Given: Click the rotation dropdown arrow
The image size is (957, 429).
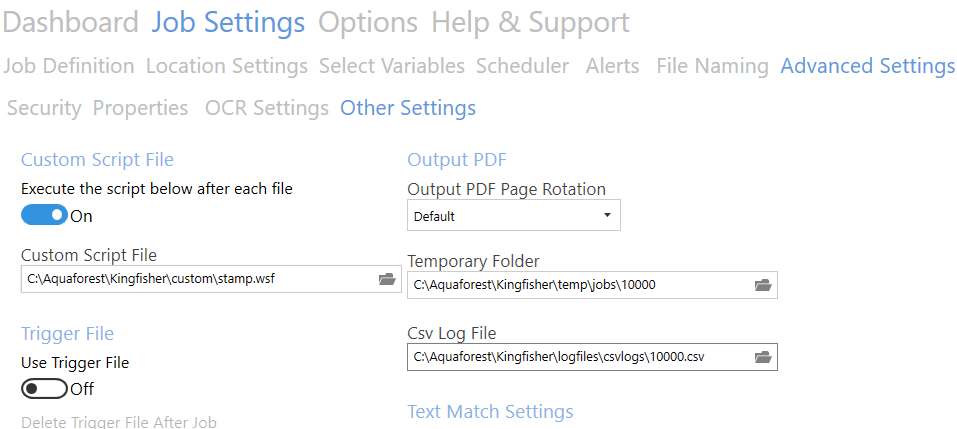Looking at the screenshot, I should click(607, 215).
